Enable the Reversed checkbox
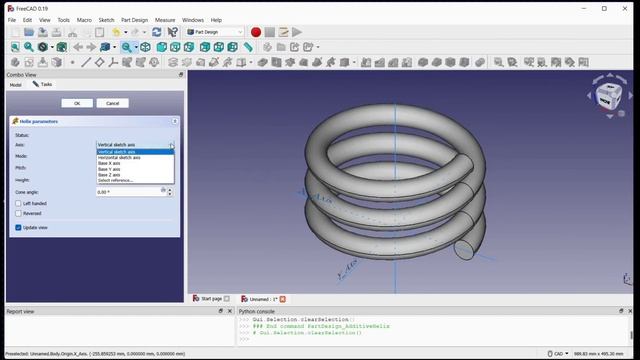 click(18, 213)
